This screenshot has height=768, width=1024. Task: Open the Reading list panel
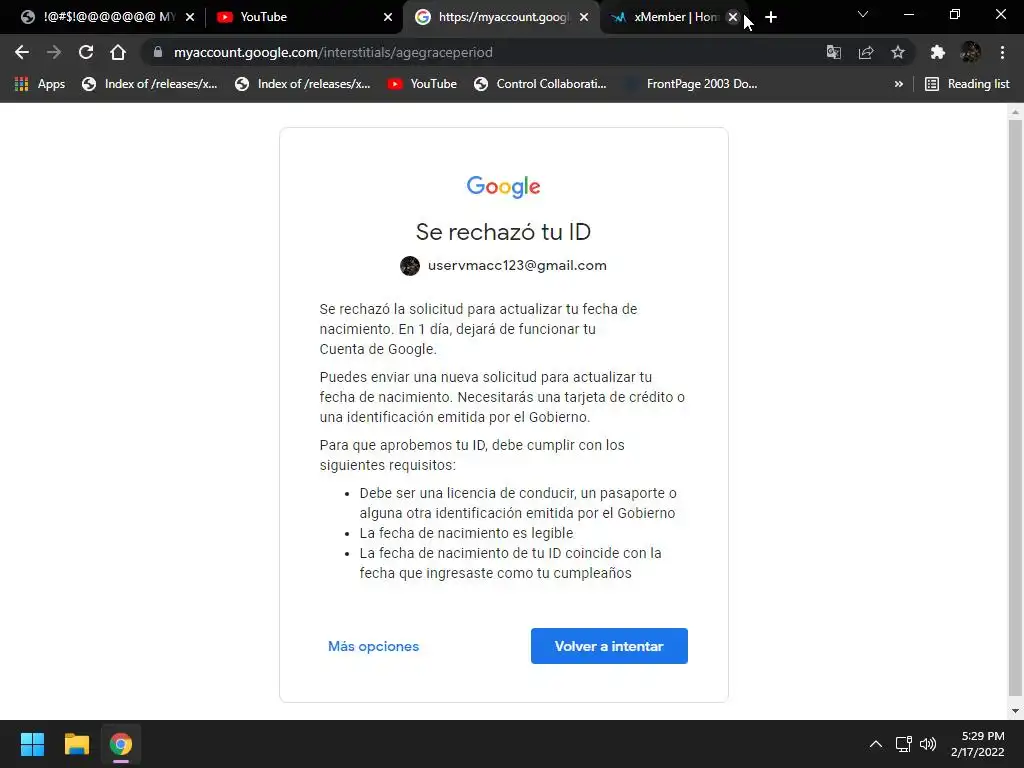pyautogui.click(x=967, y=84)
